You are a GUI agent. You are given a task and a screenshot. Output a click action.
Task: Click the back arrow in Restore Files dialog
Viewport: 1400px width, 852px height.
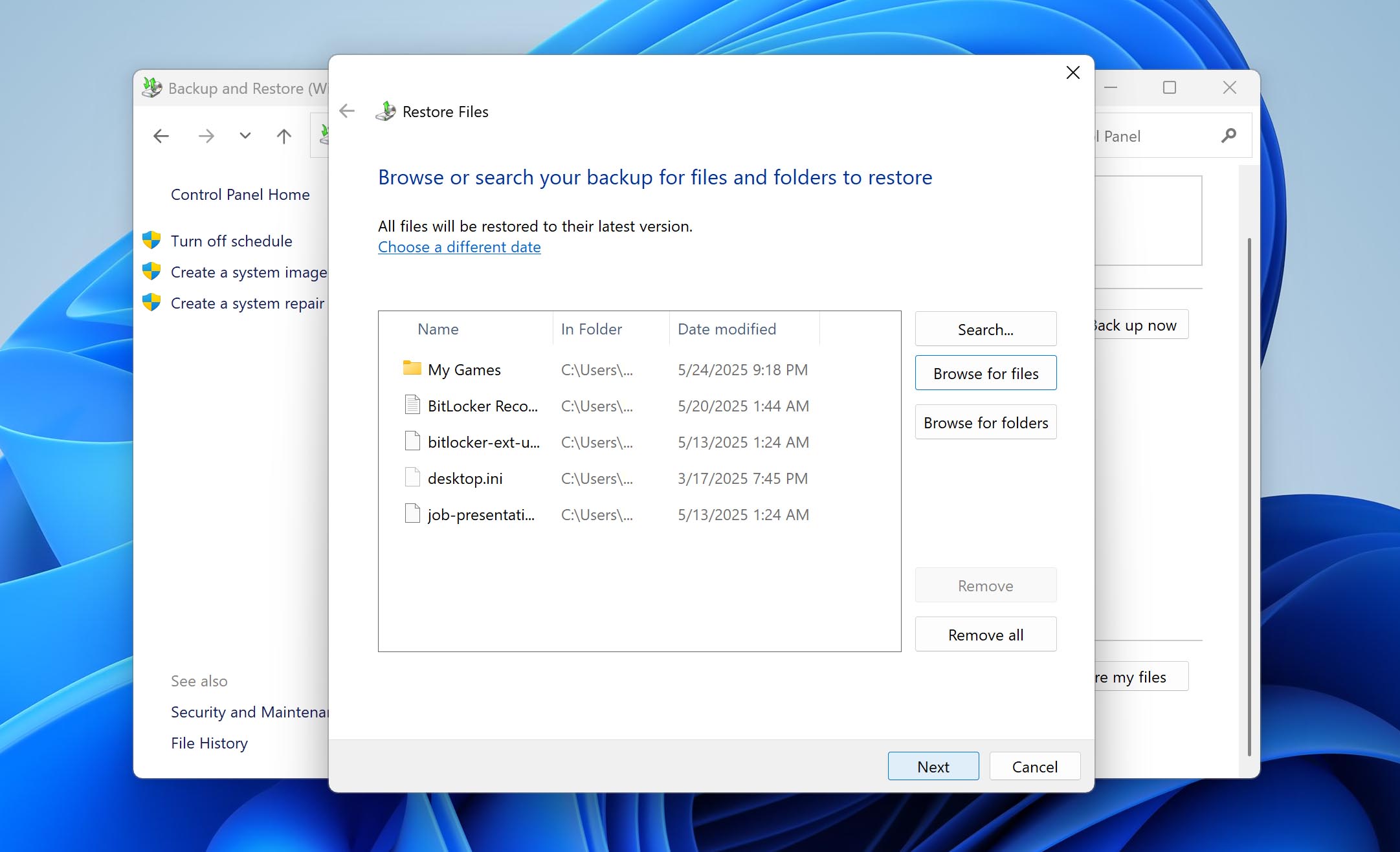pyautogui.click(x=347, y=111)
